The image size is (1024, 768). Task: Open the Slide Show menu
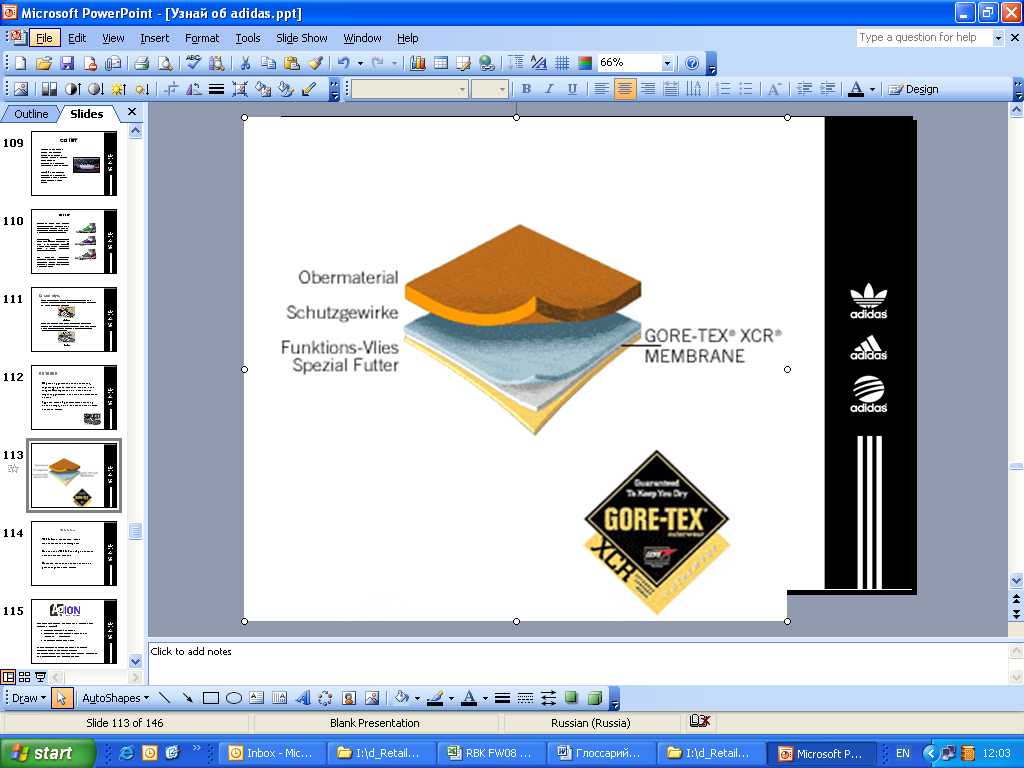pos(302,38)
